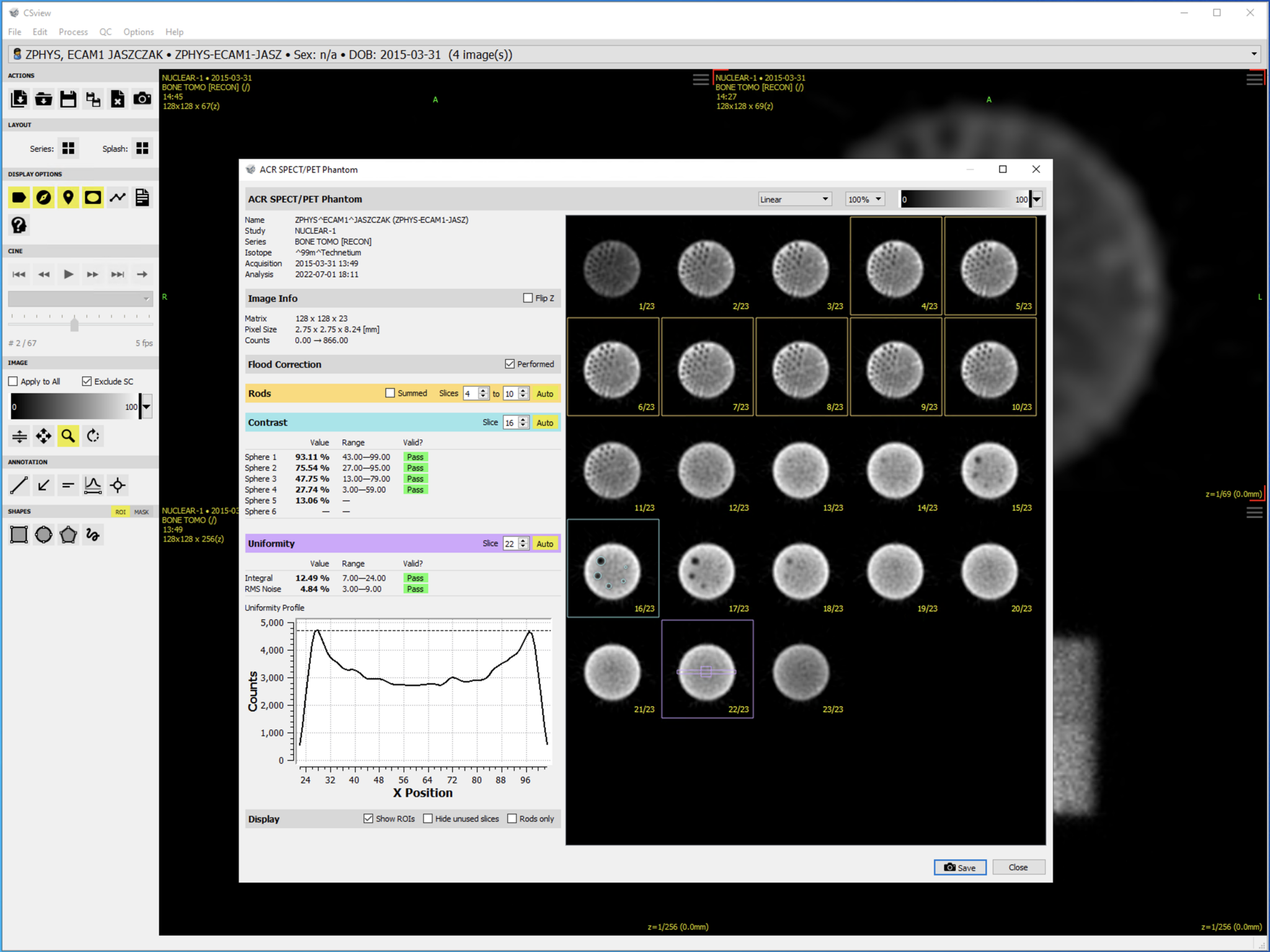Select the rotate tool in Image section
This screenshot has height=952, width=1270.
92,436
